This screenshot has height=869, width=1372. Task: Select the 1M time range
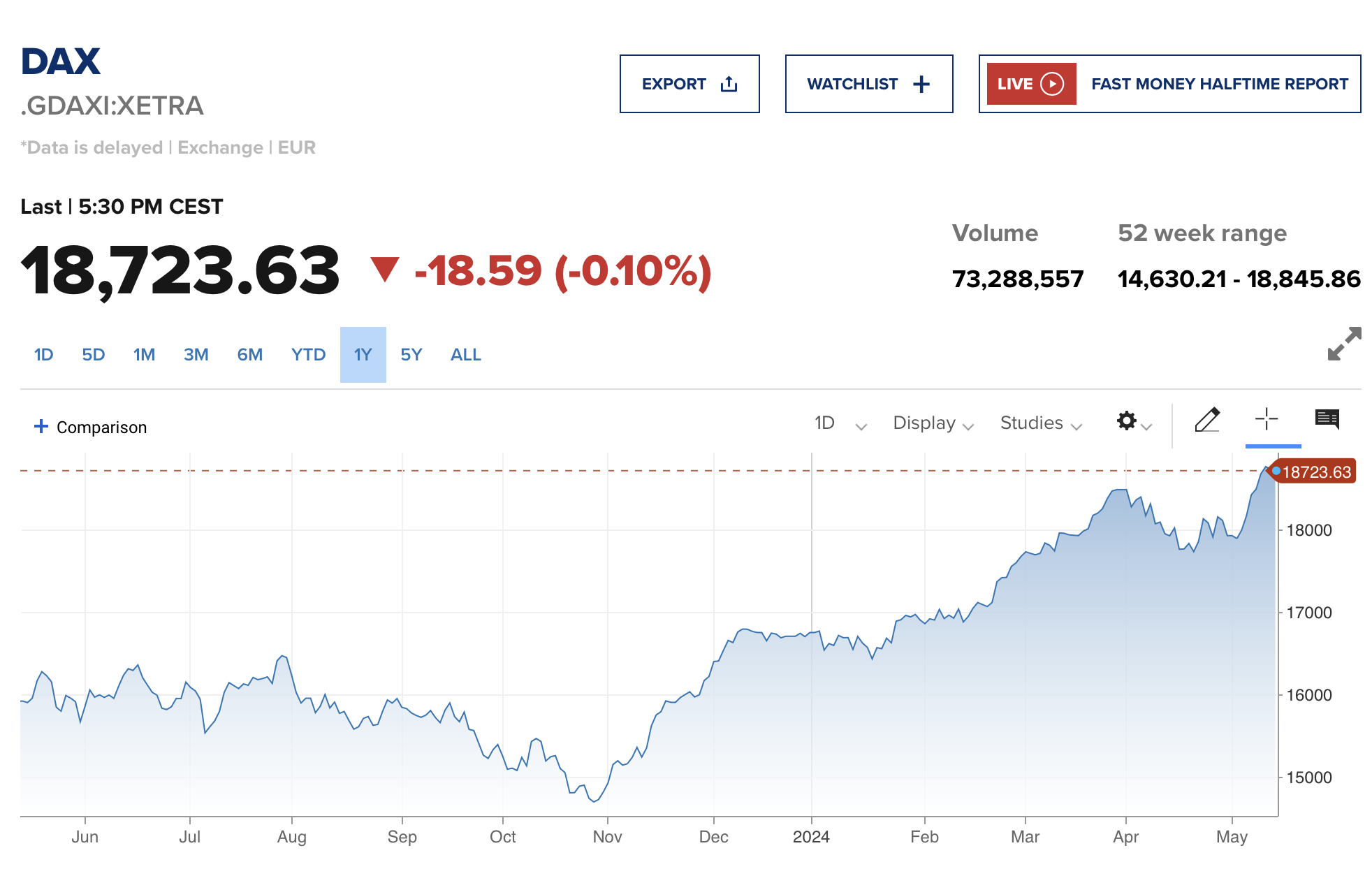[144, 355]
